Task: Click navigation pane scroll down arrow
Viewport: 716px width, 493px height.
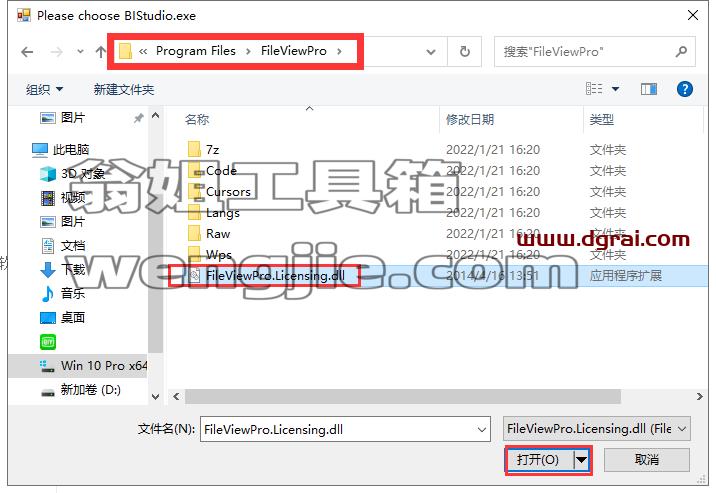Action: point(155,397)
